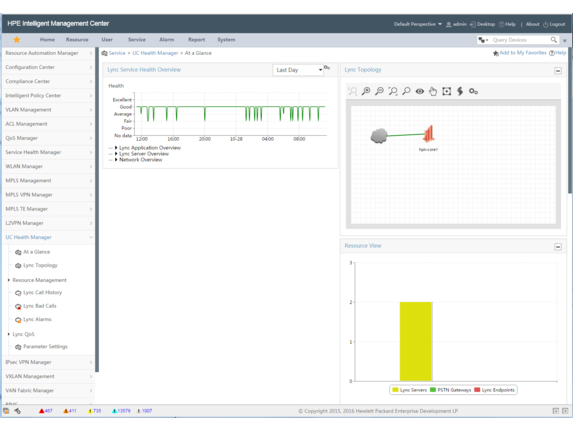Expand advanced query arrow right of search box
Viewport: 573px width, 430px height.
tap(565, 40)
